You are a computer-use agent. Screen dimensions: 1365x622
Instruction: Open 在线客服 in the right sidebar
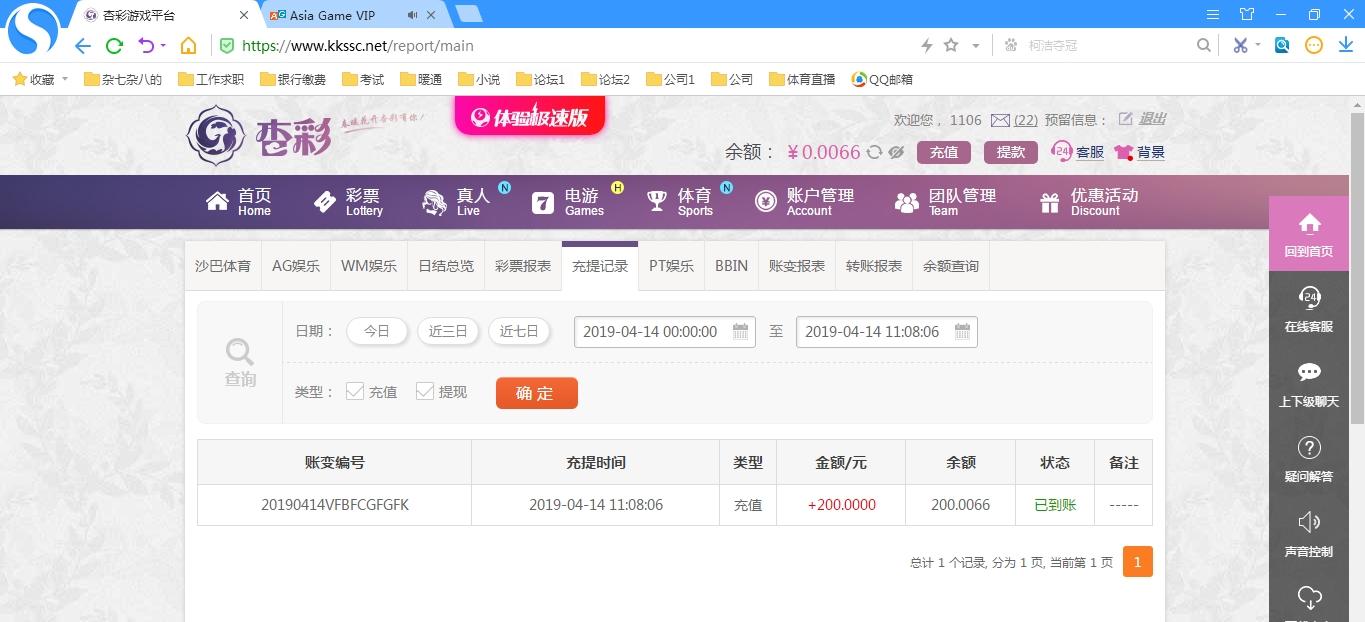point(1309,308)
